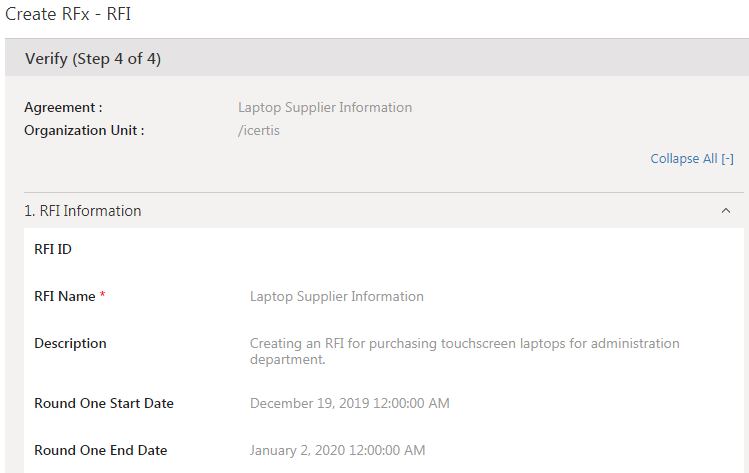
Task: Click the Description field label
Action: pyautogui.click(x=70, y=343)
